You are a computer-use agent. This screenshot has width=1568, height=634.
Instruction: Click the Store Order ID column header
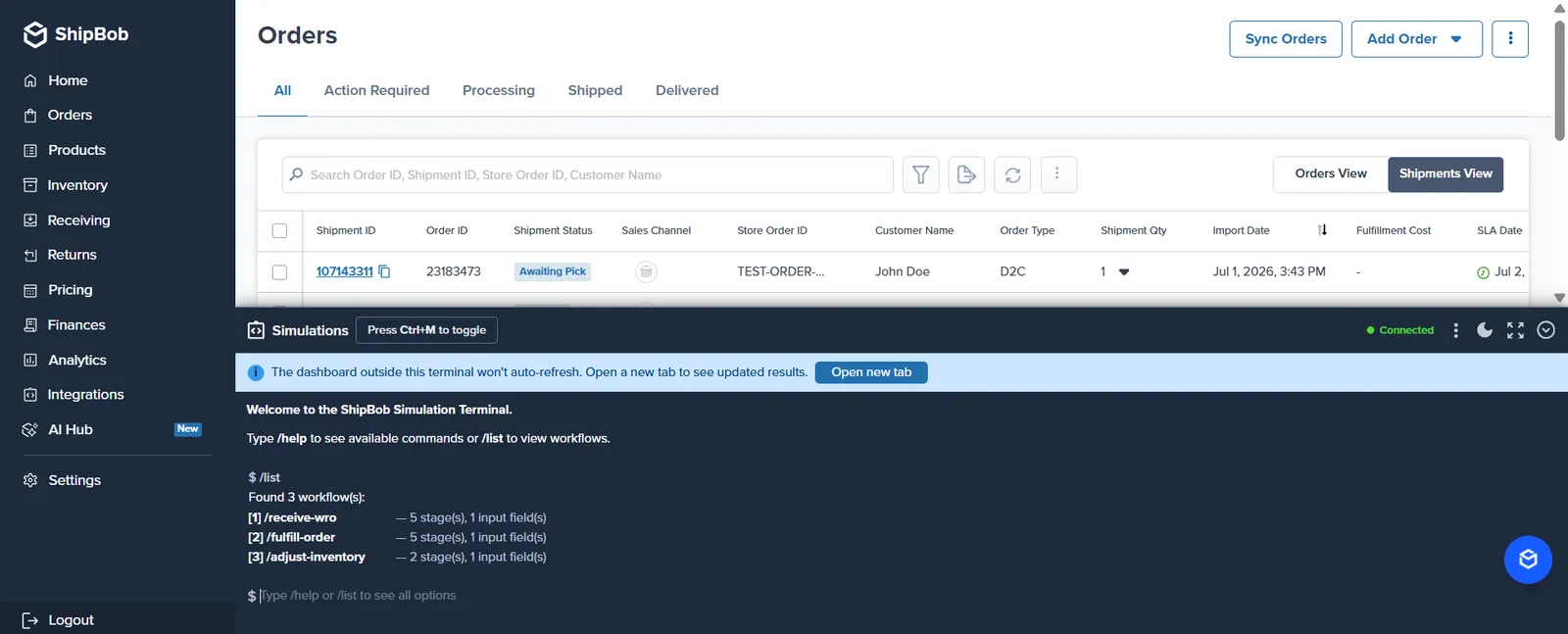point(772,230)
